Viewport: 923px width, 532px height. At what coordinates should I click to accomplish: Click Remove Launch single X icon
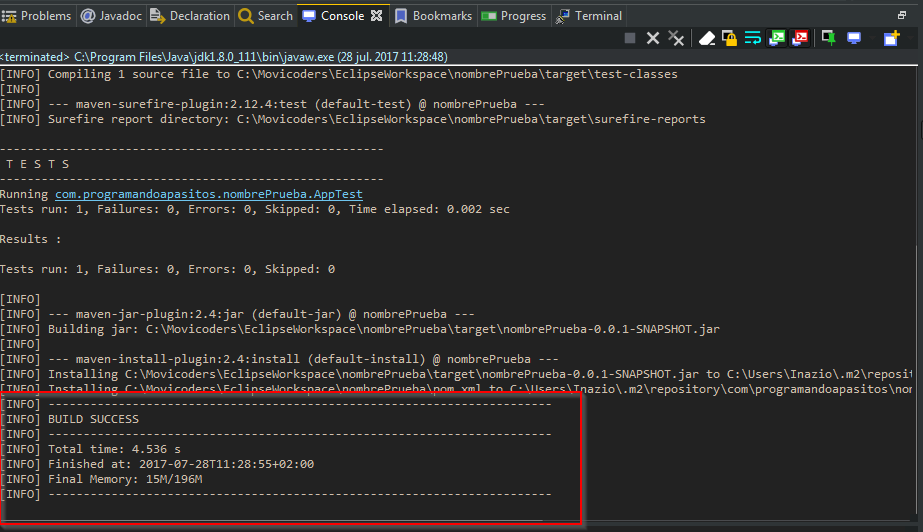pyautogui.click(x=653, y=38)
